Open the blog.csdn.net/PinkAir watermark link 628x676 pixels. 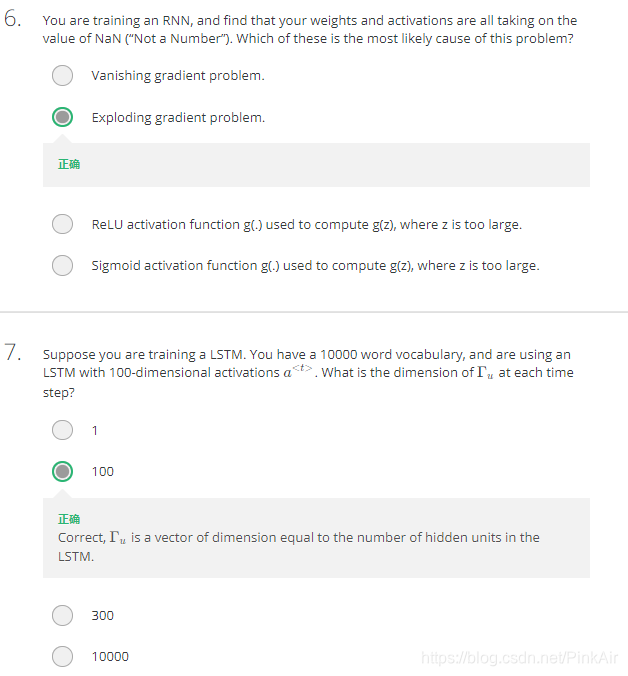tap(519, 658)
